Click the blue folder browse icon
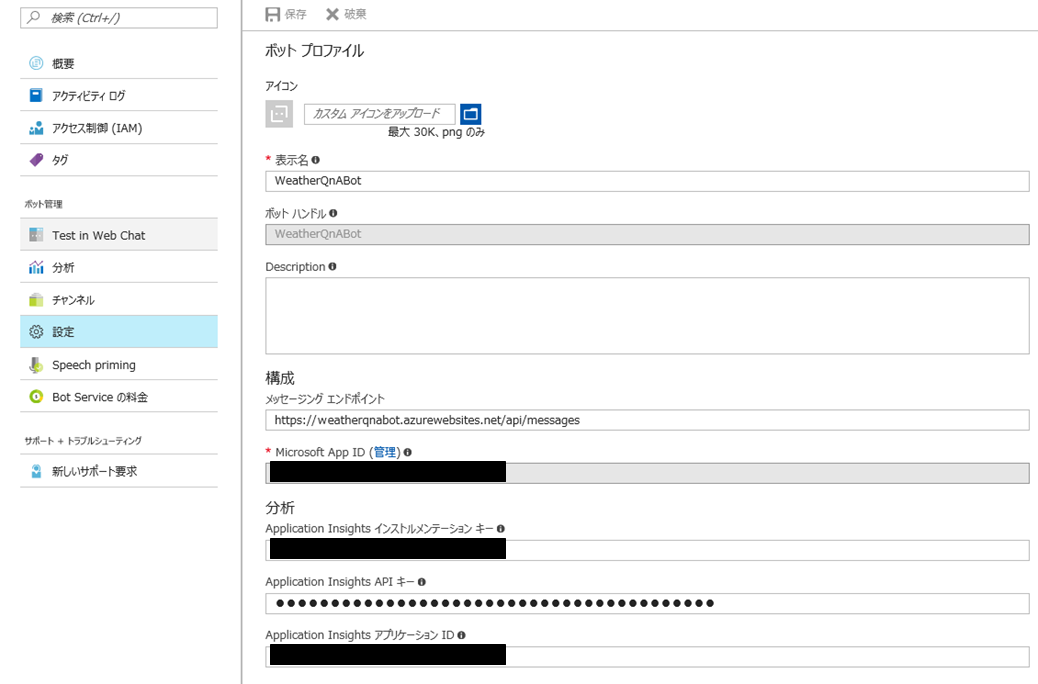 471,114
